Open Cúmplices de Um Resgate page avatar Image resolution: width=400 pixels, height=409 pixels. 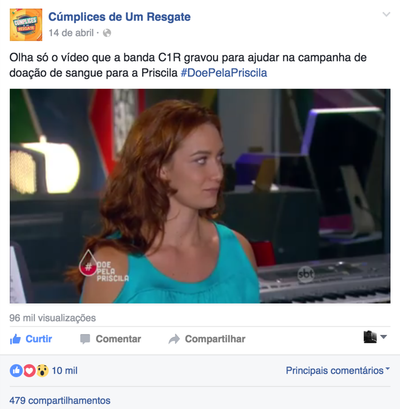tap(26, 25)
